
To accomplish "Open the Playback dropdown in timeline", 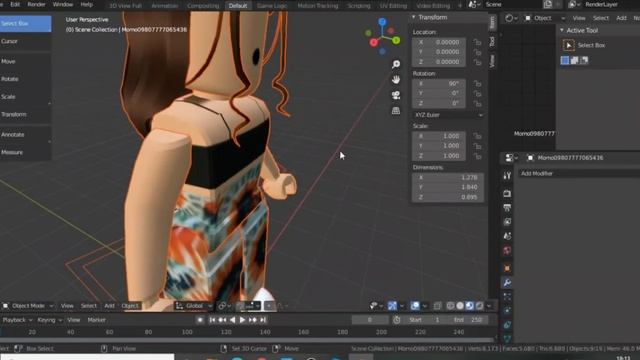I will tap(17, 320).
